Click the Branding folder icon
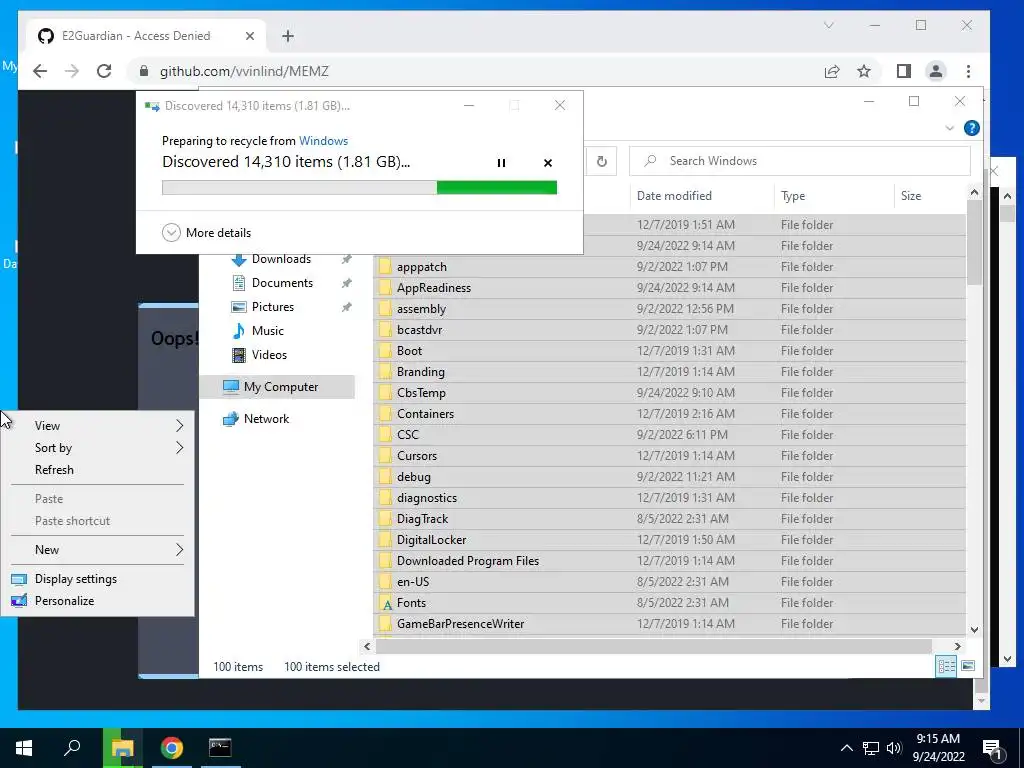Screen dimensions: 1024x768 [385, 372]
